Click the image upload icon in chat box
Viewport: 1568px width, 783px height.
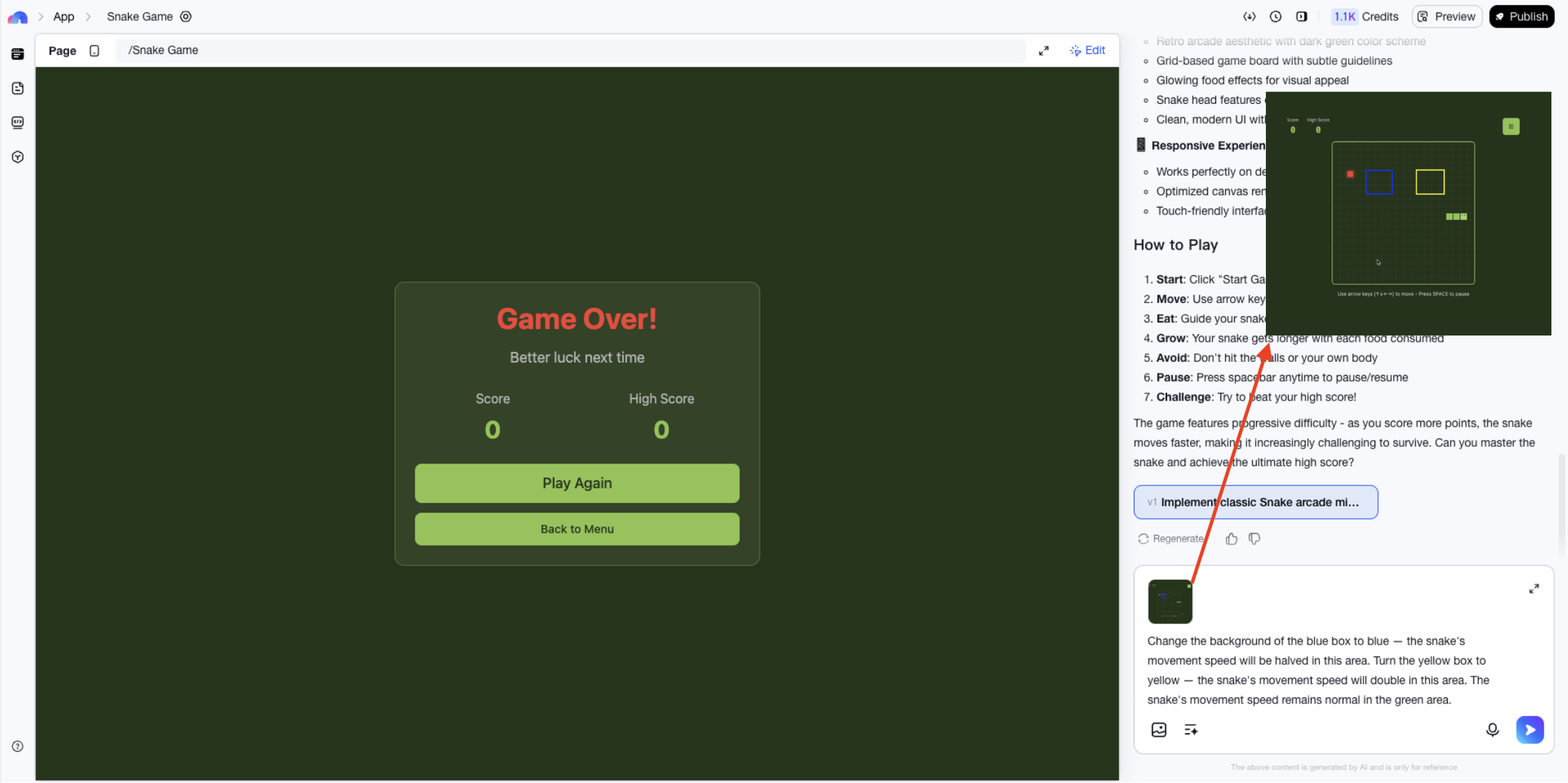1159,730
